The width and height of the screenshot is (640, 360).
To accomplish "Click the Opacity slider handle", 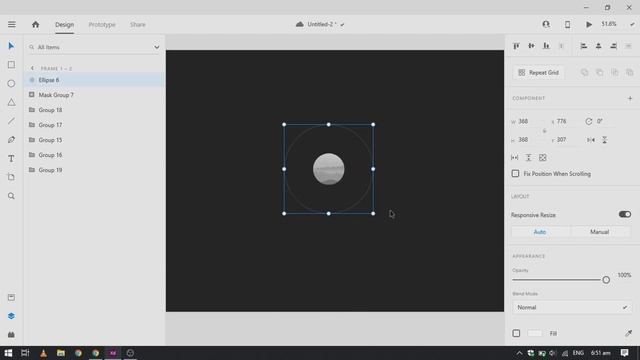I will click(606, 280).
